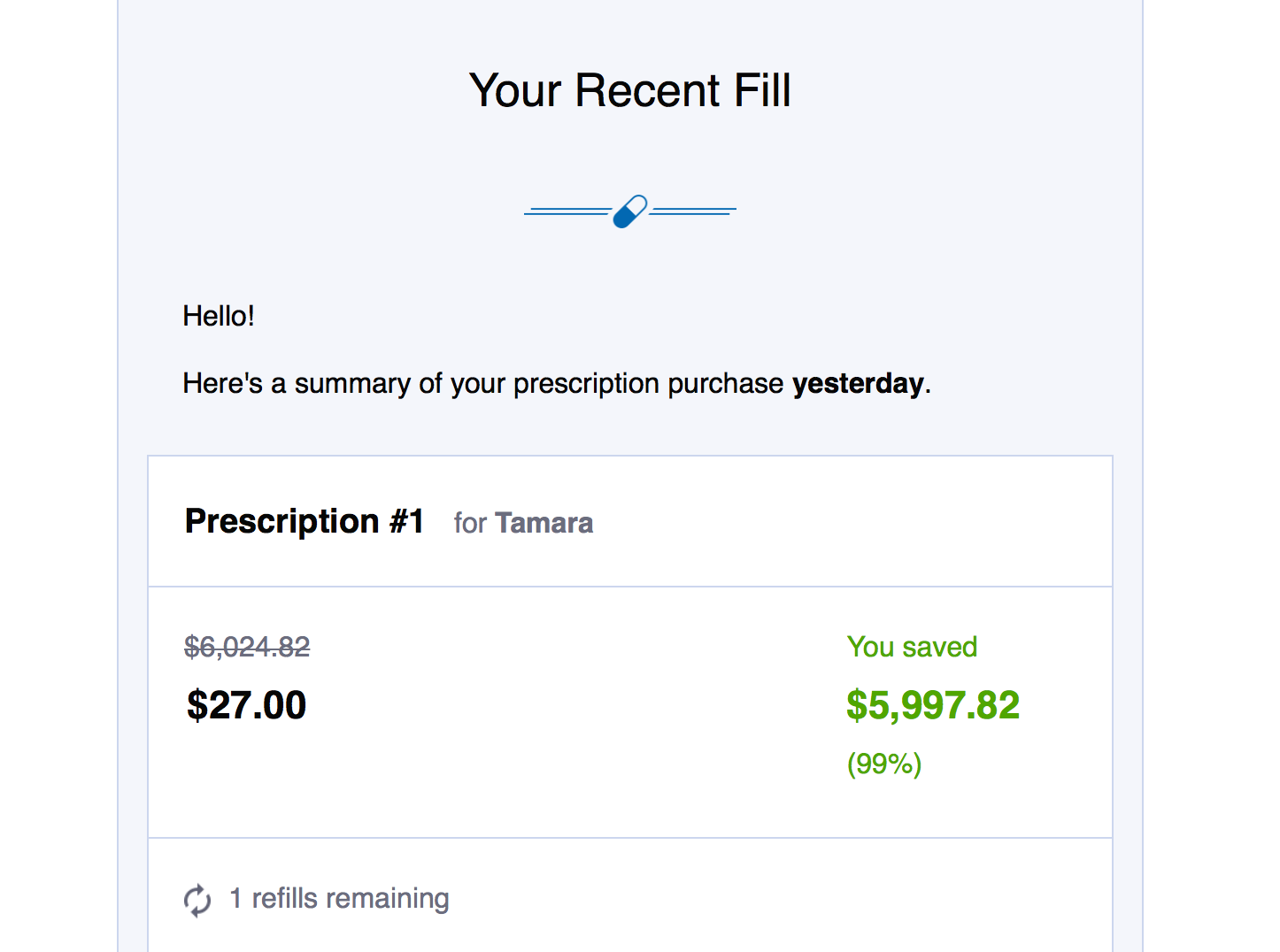Click the summary sentence about prescription purchase
The image size is (1280, 952).
(x=557, y=383)
